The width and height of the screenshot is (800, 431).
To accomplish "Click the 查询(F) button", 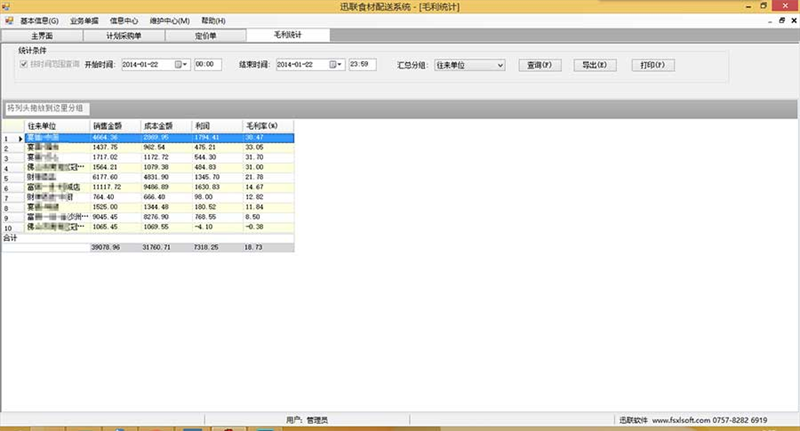I will click(x=540, y=65).
